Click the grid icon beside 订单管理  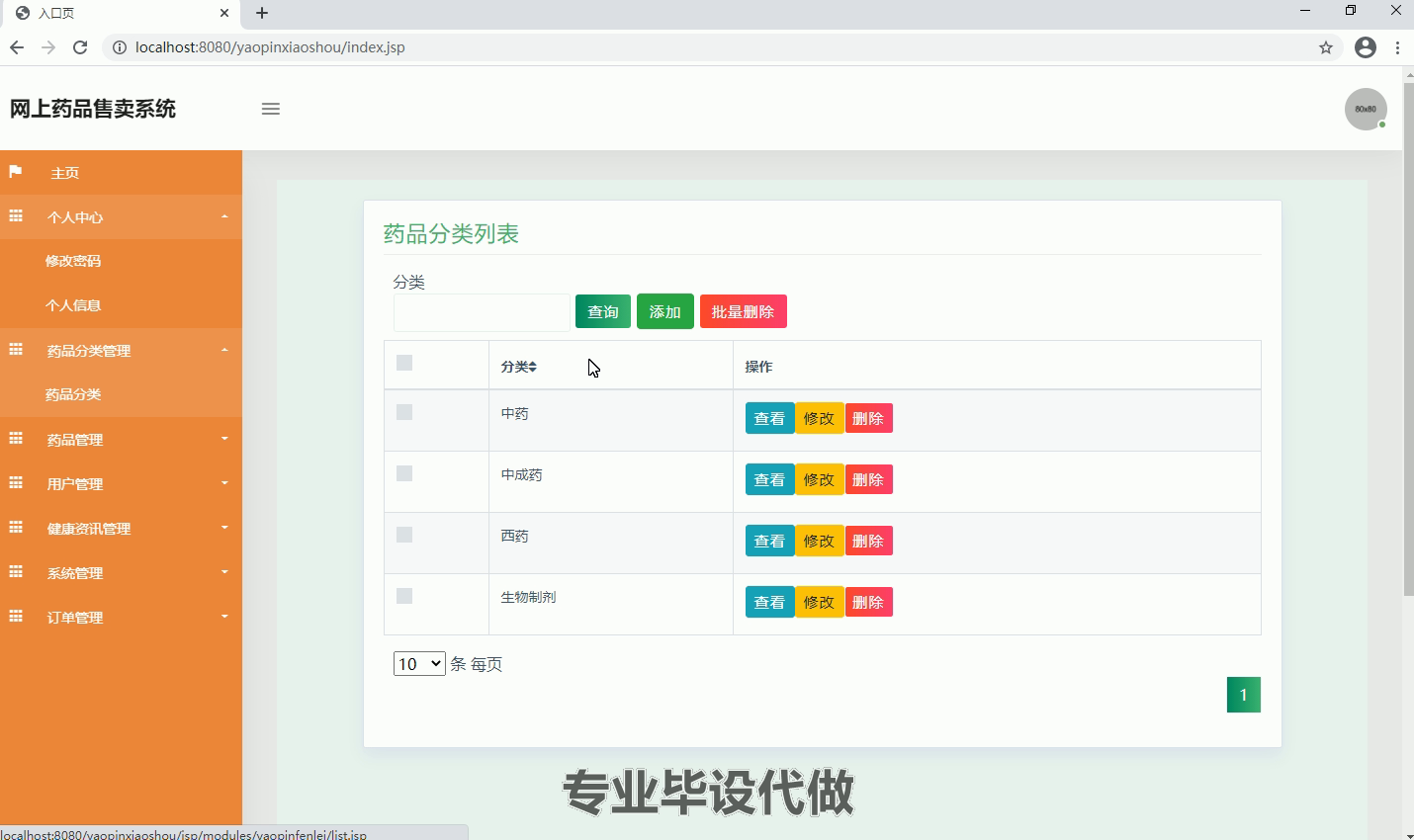click(15, 617)
